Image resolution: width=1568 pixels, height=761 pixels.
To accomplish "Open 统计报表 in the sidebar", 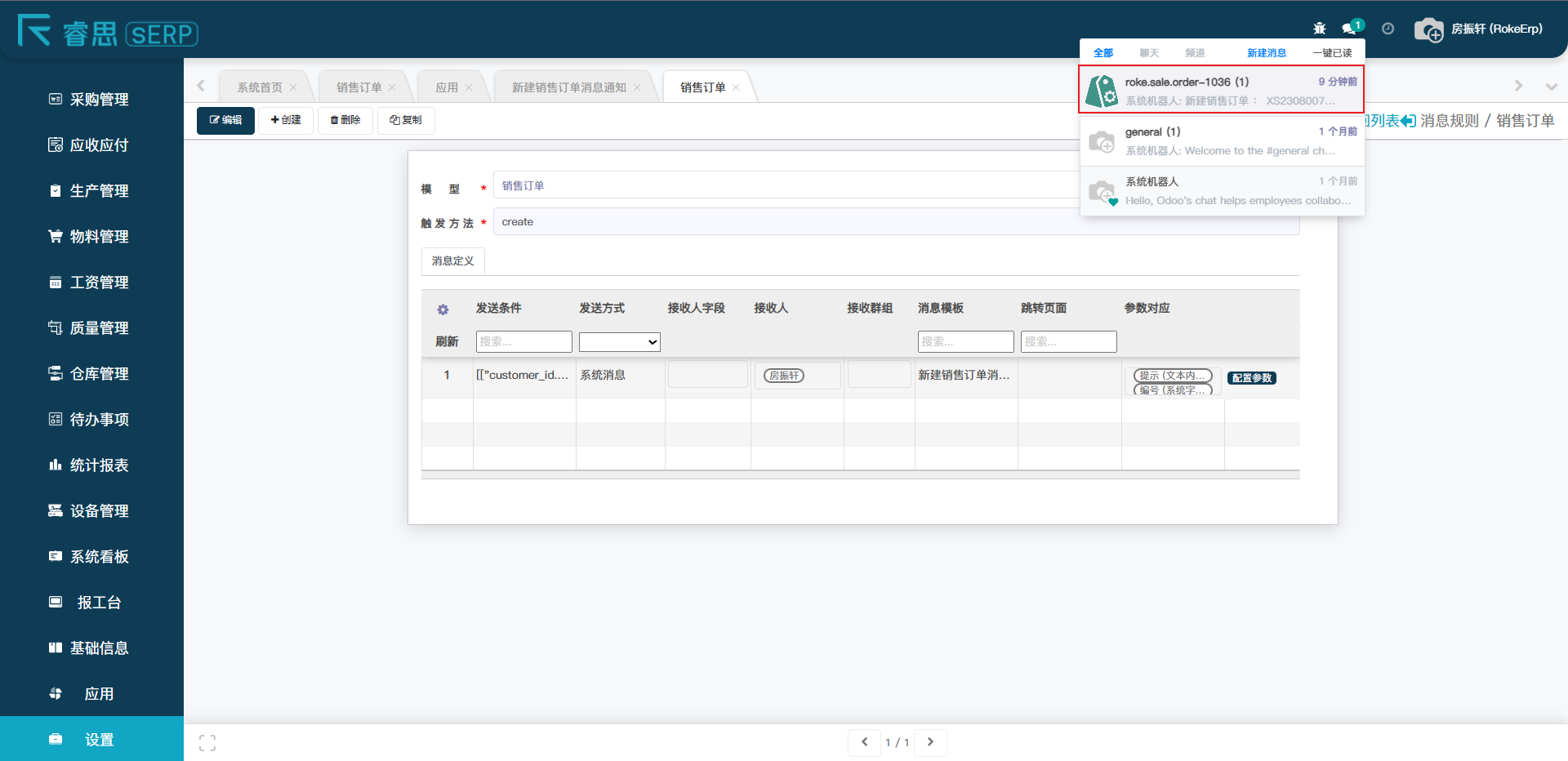I will pos(99,465).
